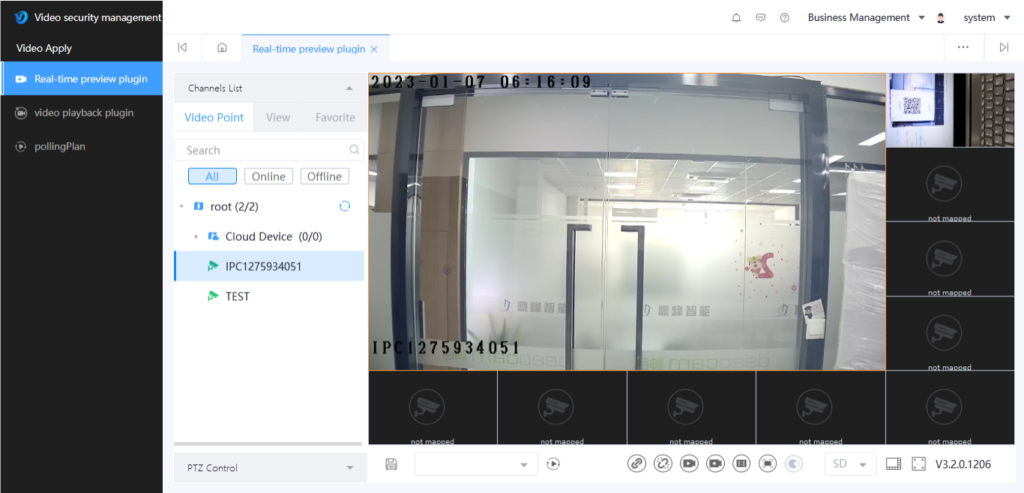The height and width of the screenshot is (493, 1024).
Task: Expand the Cloud Device tree node
Action: (x=196, y=237)
